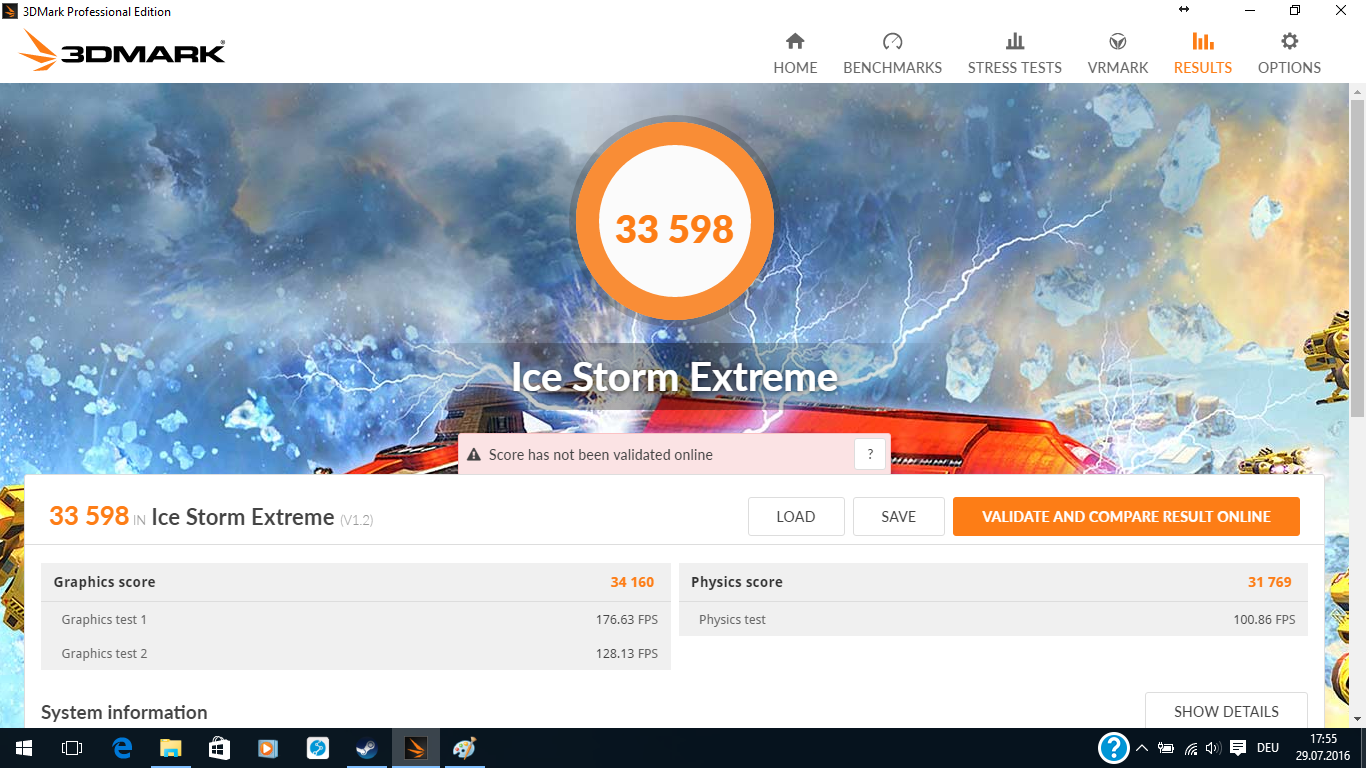This screenshot has width=1366, height=768.
Task: Click the 3DMark taskbar icon
Action: pyautogui.click(x=415, y=748)
